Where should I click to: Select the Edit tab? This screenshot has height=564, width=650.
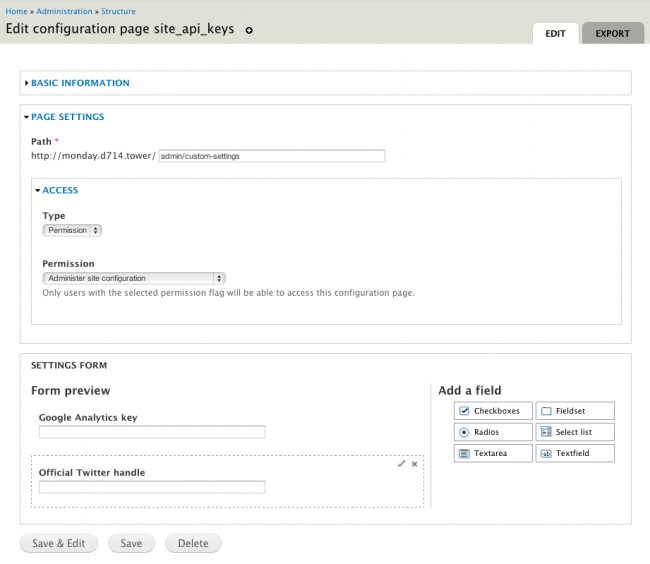pyautogui.click(x=555, y=33)
